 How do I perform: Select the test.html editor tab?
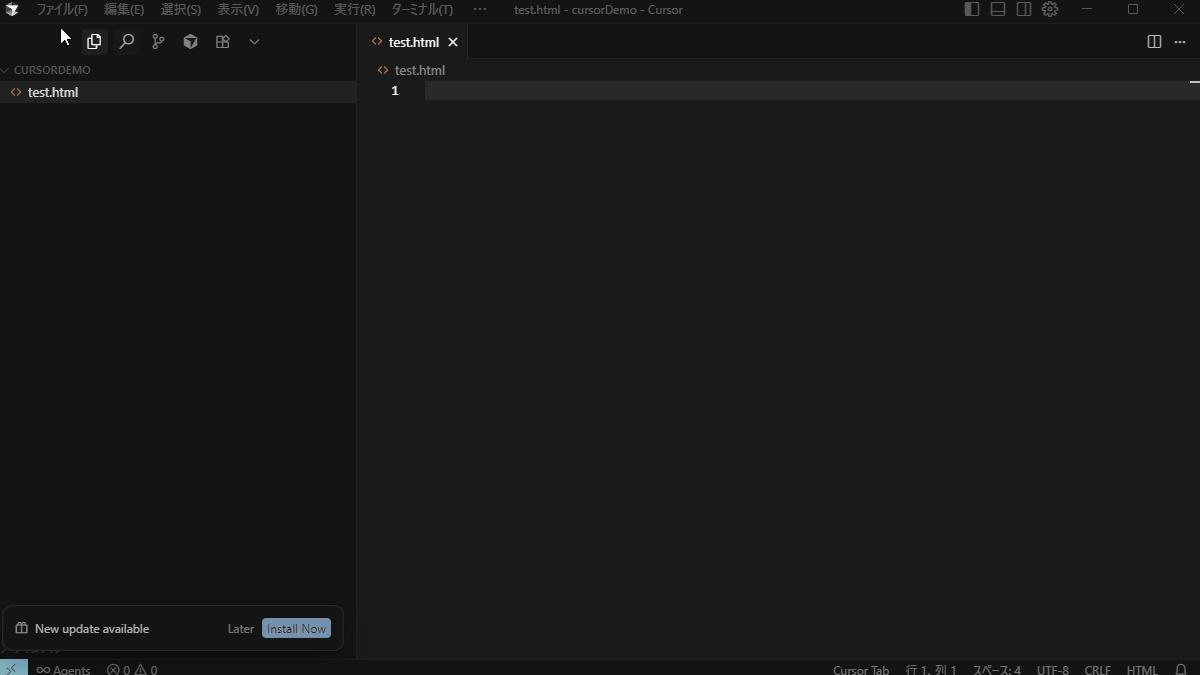(413, 42)
